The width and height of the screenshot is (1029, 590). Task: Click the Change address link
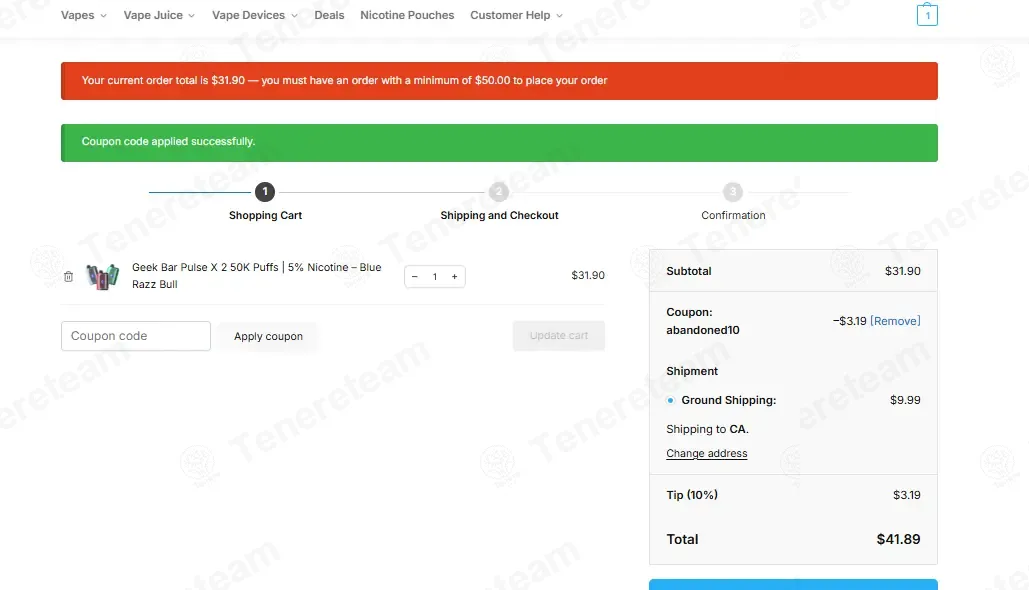coord(707,453)
